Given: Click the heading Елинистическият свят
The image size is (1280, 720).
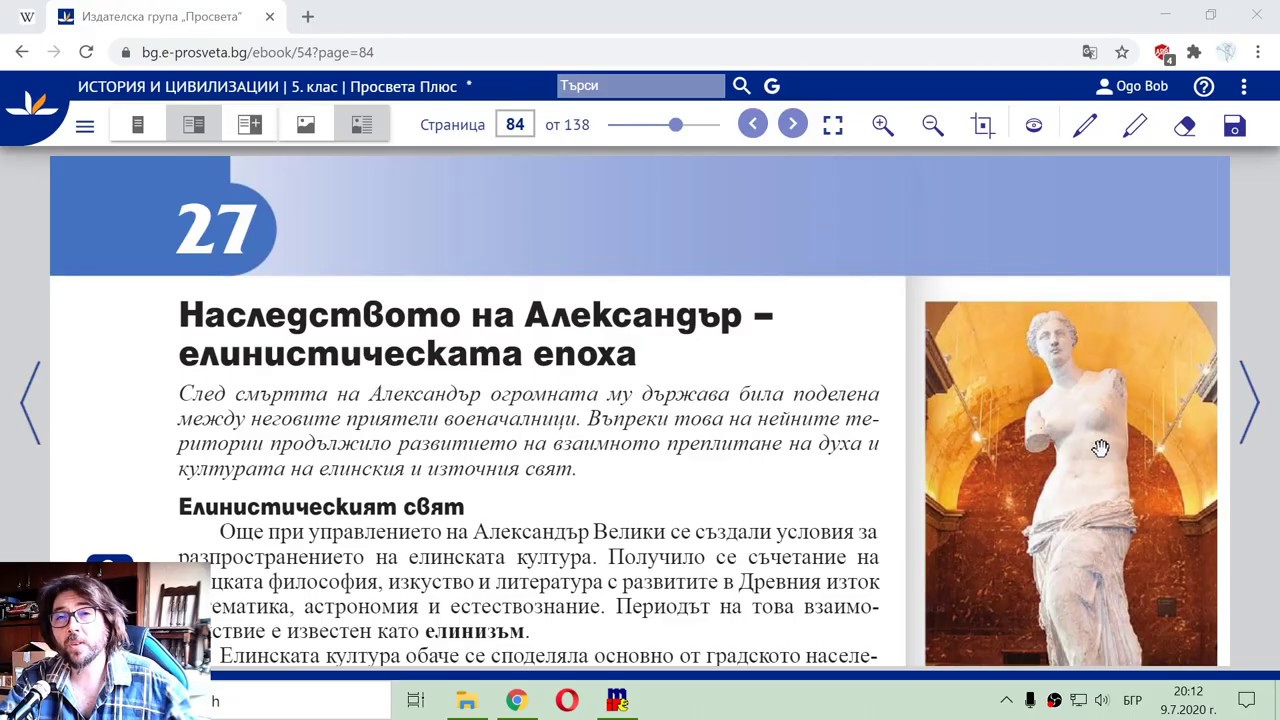Looking at the screenshot, I should (321, 506).
